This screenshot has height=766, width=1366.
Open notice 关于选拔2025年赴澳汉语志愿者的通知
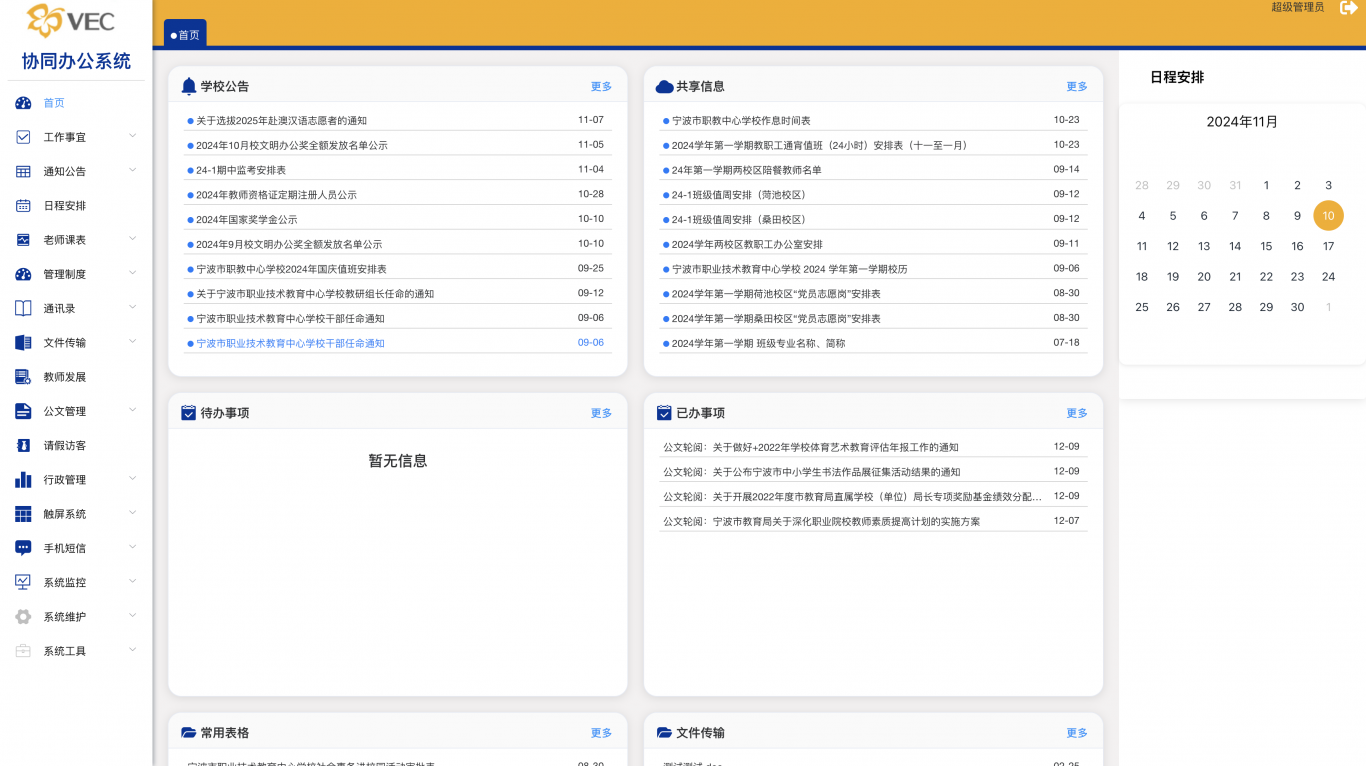point(281,121)
